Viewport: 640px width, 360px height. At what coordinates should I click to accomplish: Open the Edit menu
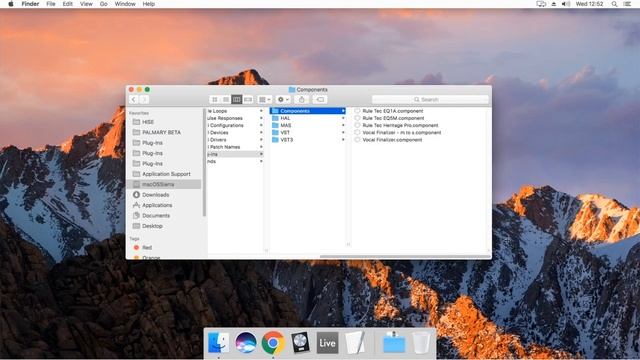click(67, 4)
